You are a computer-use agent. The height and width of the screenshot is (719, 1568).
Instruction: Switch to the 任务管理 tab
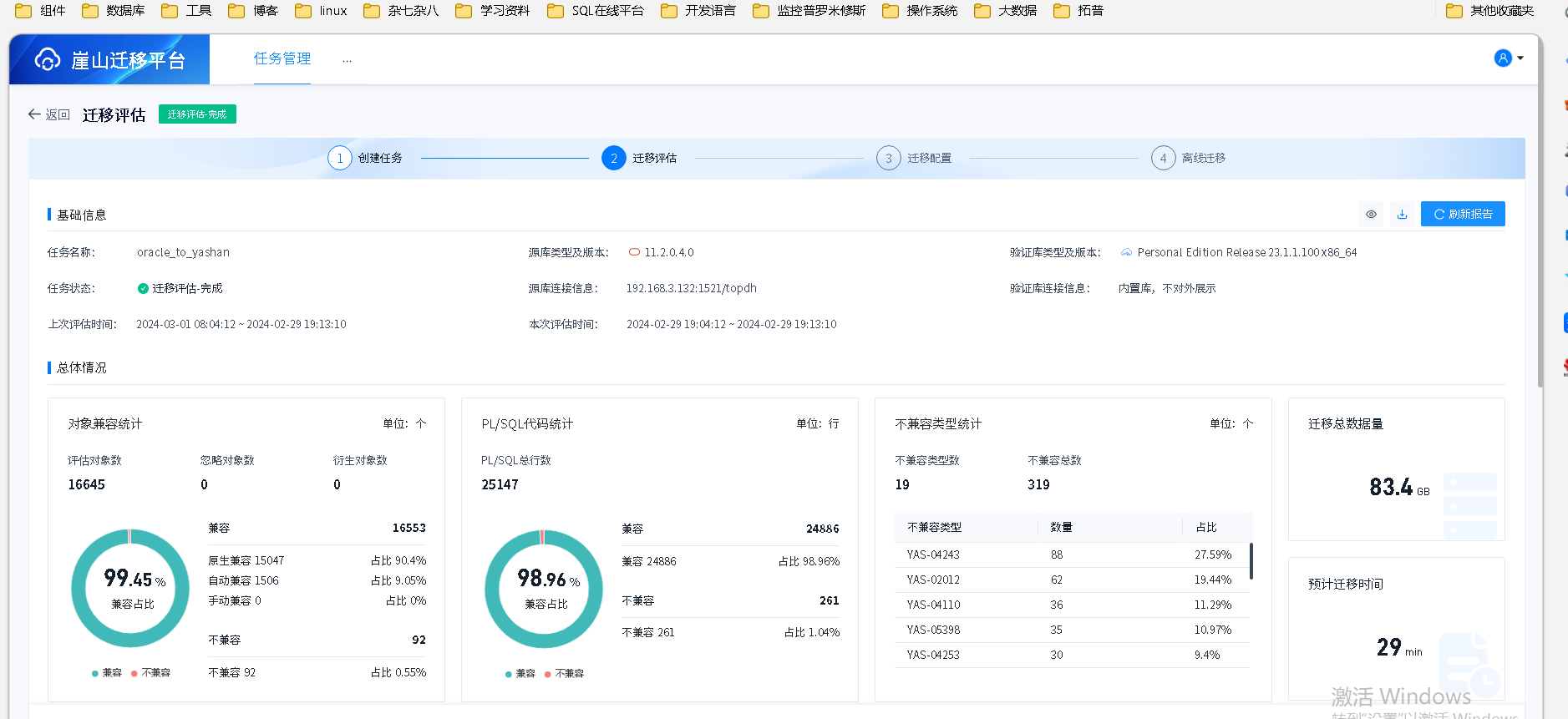click(282, 58)
